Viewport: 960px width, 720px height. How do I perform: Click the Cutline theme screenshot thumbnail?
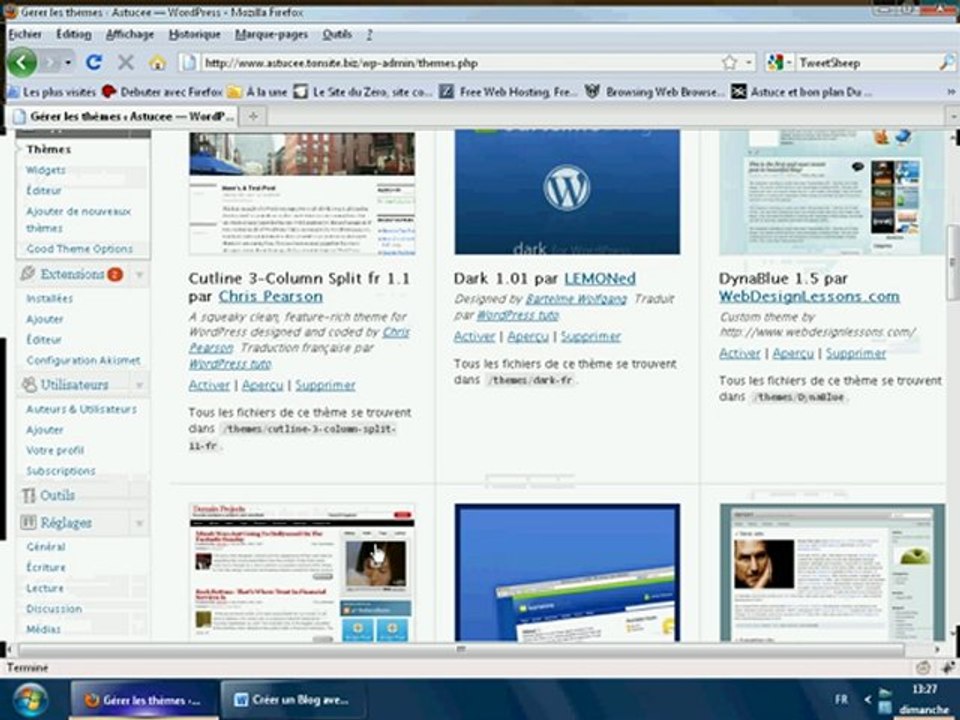click(x=302, y=193)
